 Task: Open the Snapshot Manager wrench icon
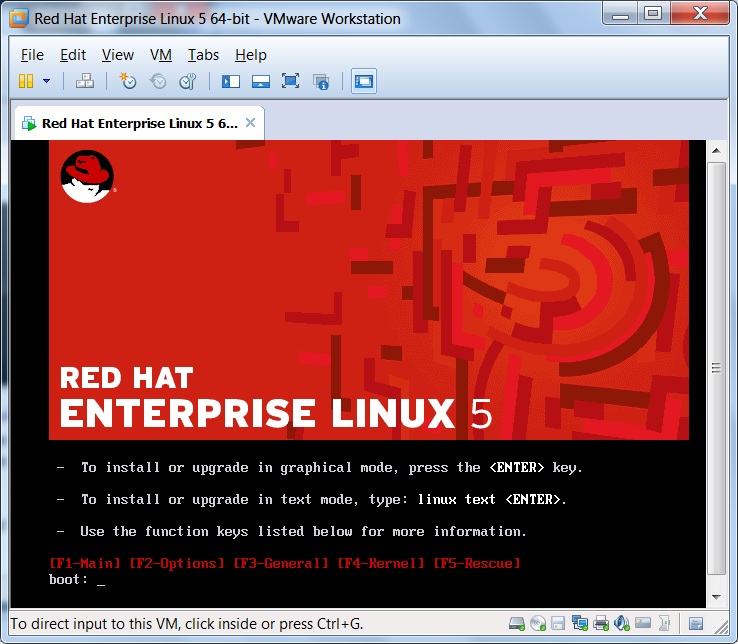[188, 81]
